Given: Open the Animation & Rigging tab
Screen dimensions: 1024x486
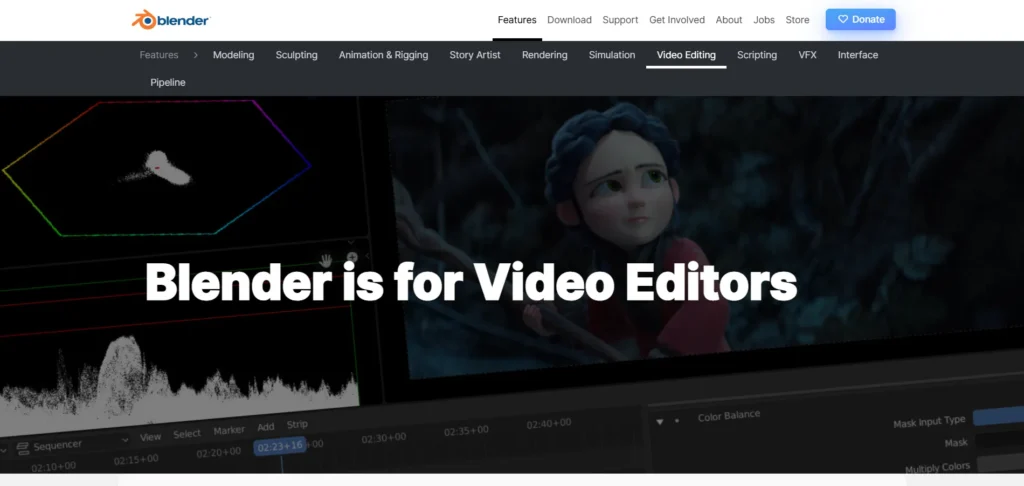Looking at the screenshot, I should [x=383, y=55].
